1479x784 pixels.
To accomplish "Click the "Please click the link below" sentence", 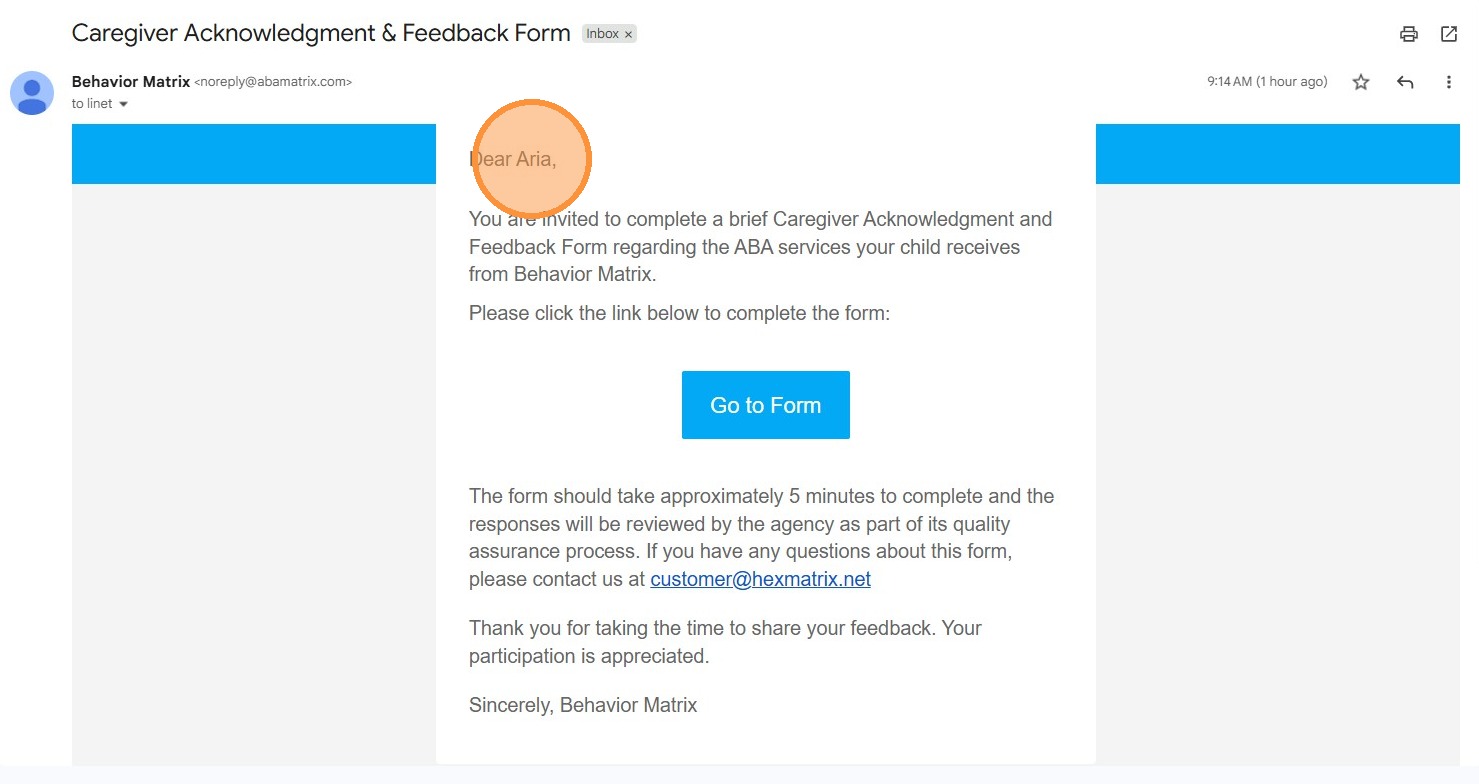I will point(679,313).
